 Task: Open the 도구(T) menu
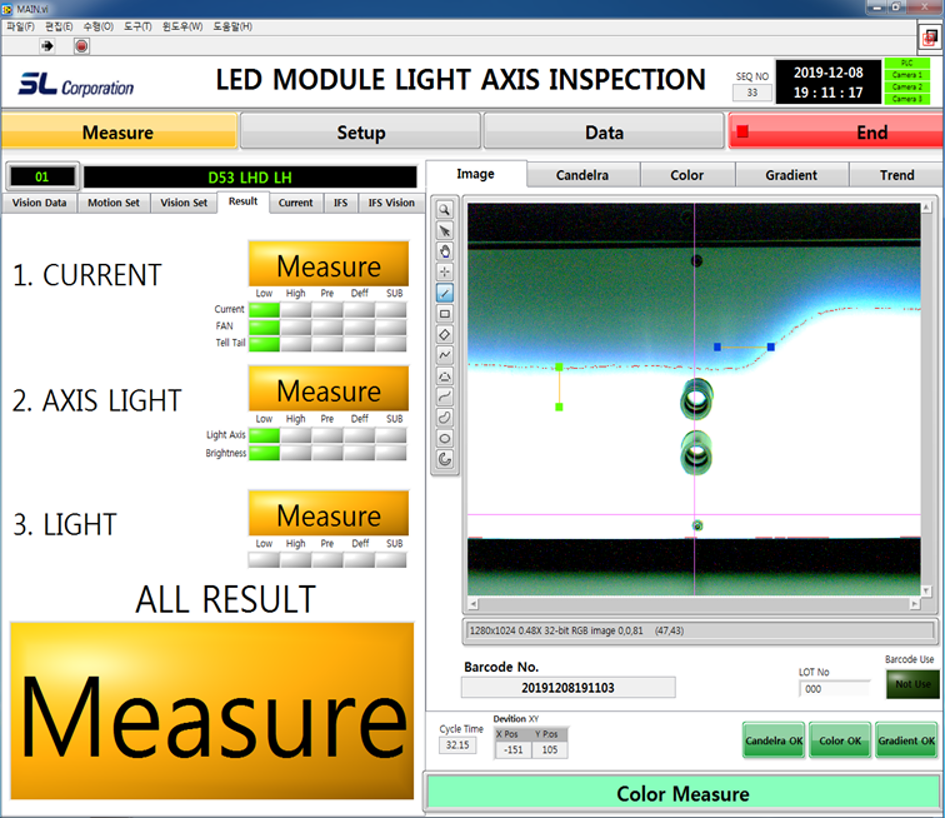137,26
